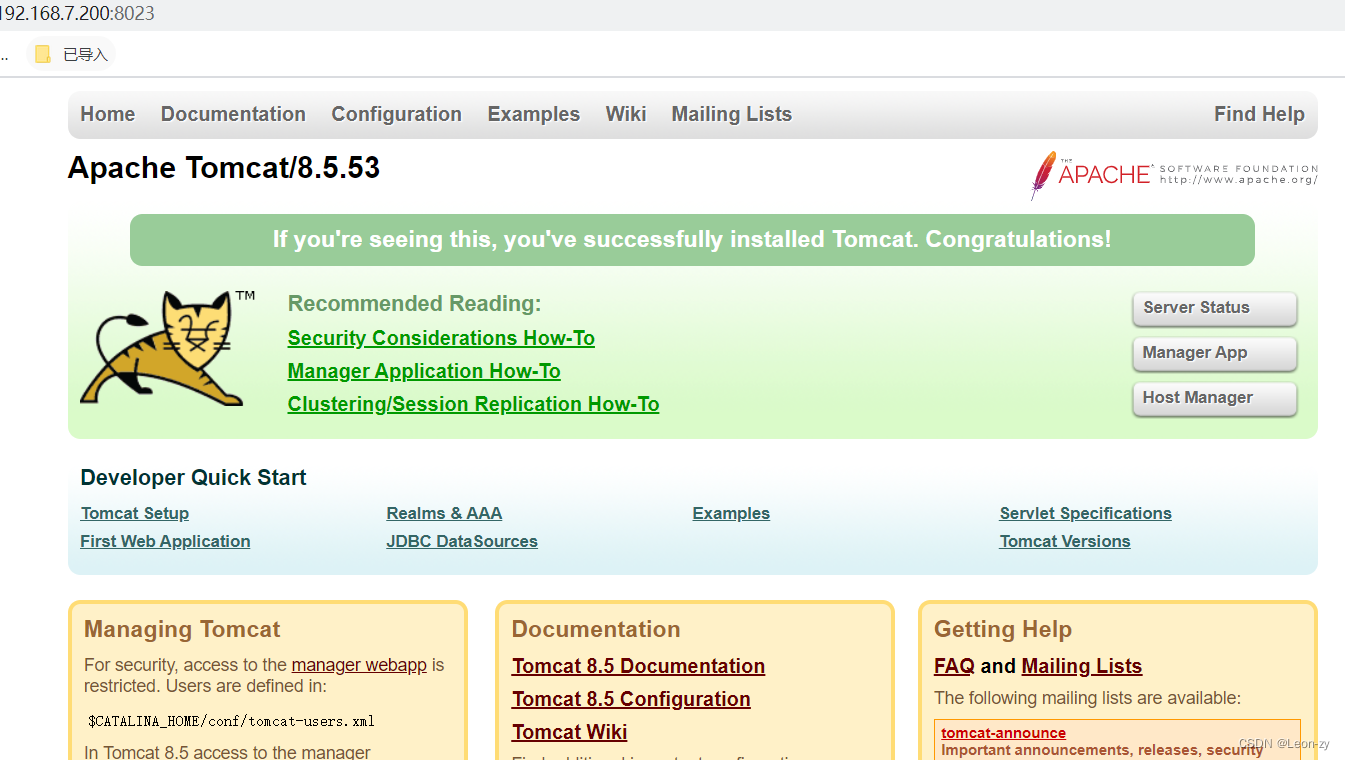
Task: Select the Examples item in the top navigation
Action: point(534,114)
